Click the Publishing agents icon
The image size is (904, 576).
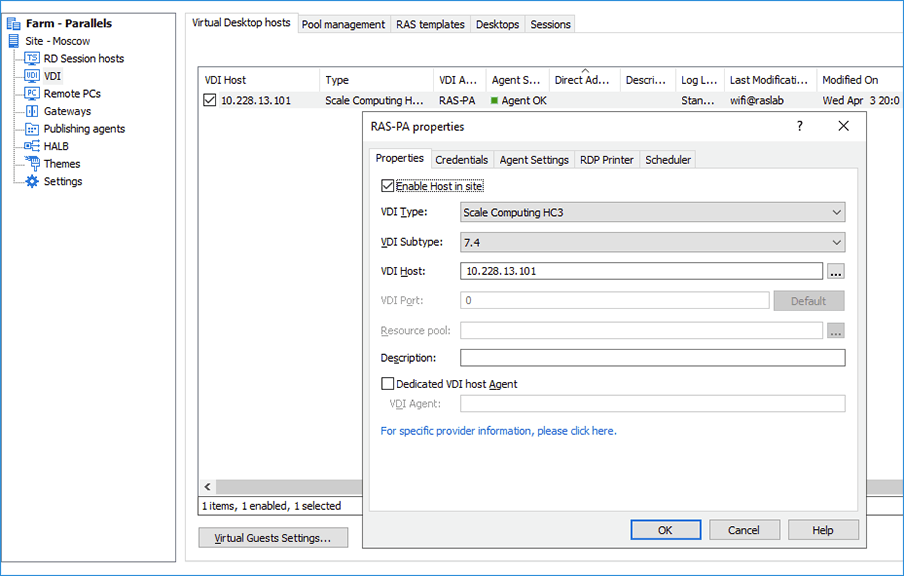pos(32,129)
